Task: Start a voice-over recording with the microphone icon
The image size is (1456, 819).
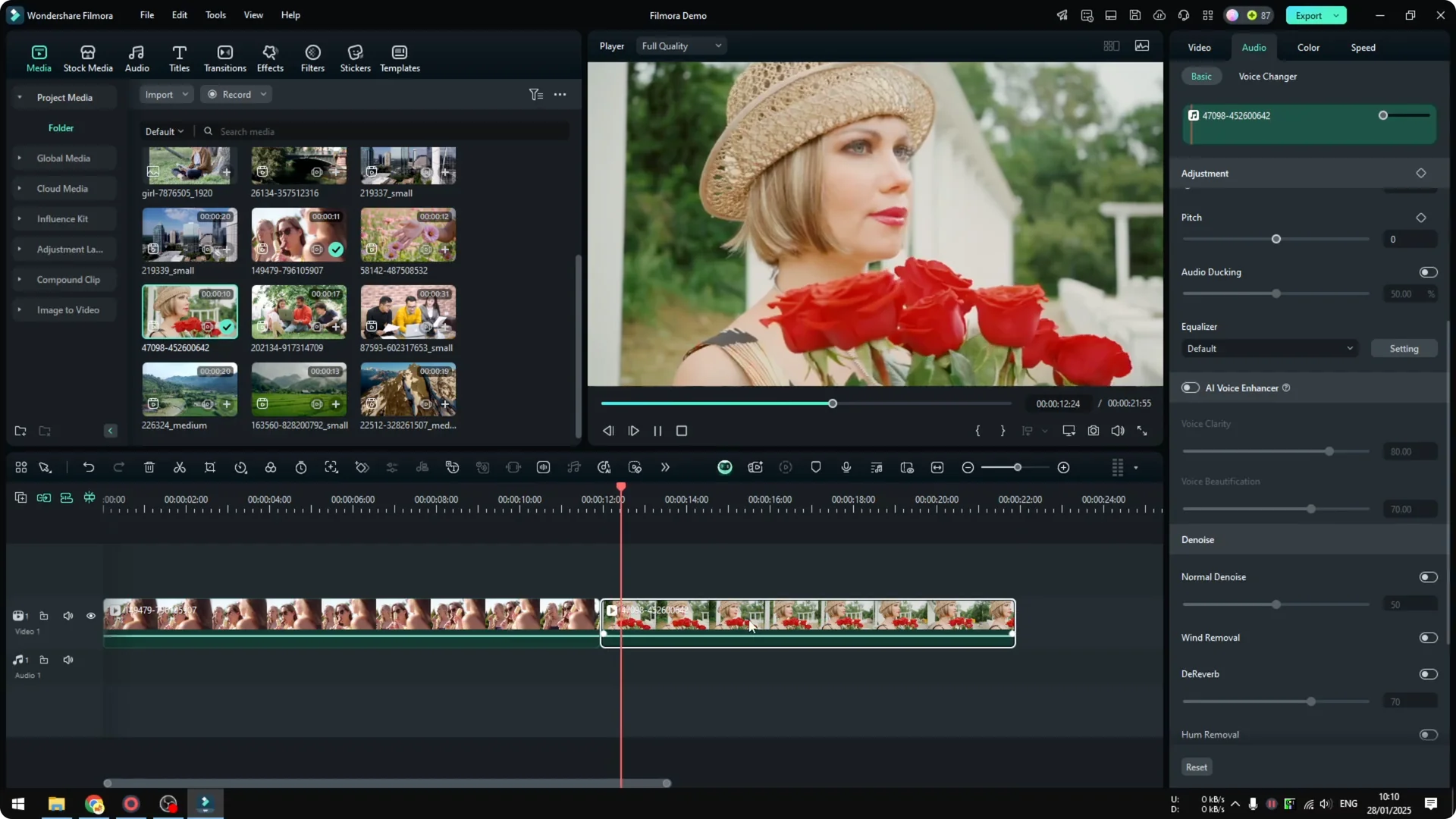Action: click(x=846, y=467)
